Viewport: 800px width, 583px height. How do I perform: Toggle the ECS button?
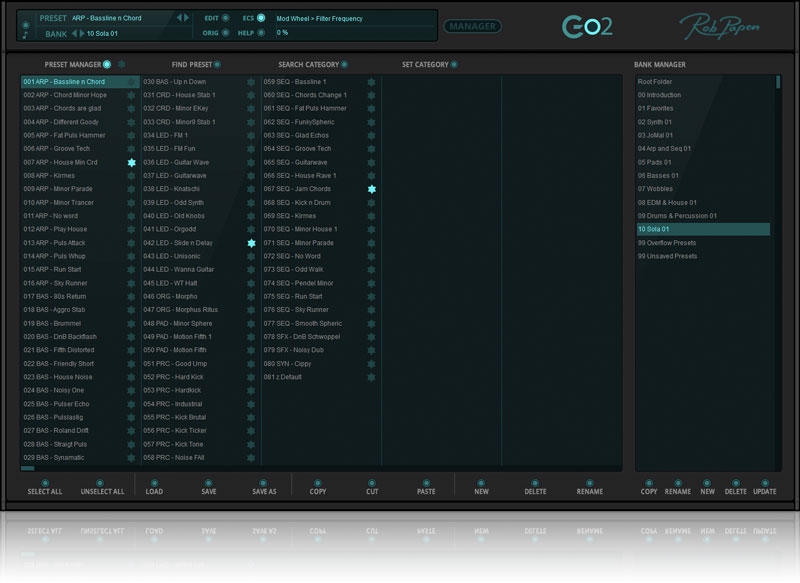tap(261, 18)
